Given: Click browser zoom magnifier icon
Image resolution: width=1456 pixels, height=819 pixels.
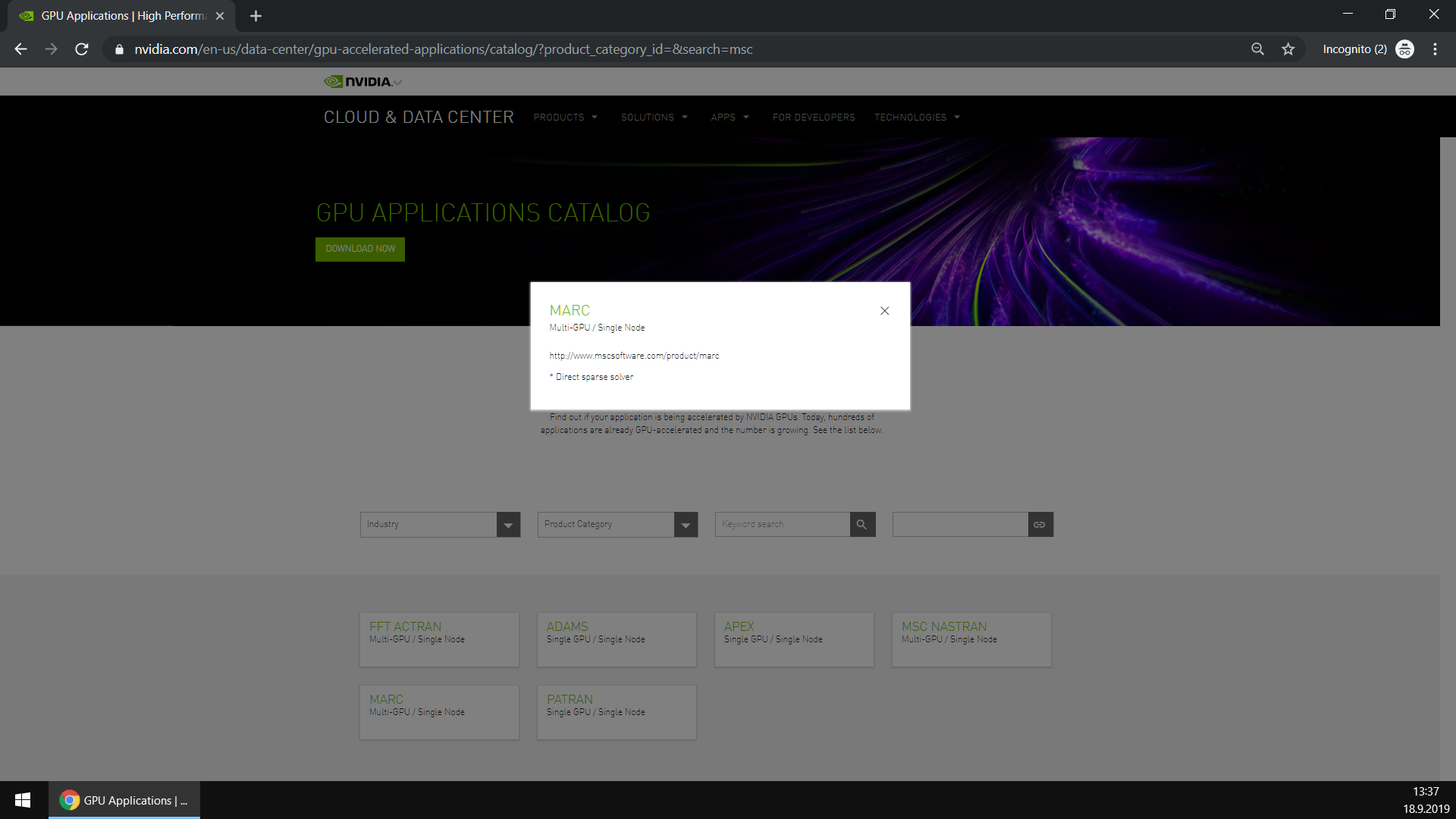Looking at the screenshot, I should point(1257,49).
